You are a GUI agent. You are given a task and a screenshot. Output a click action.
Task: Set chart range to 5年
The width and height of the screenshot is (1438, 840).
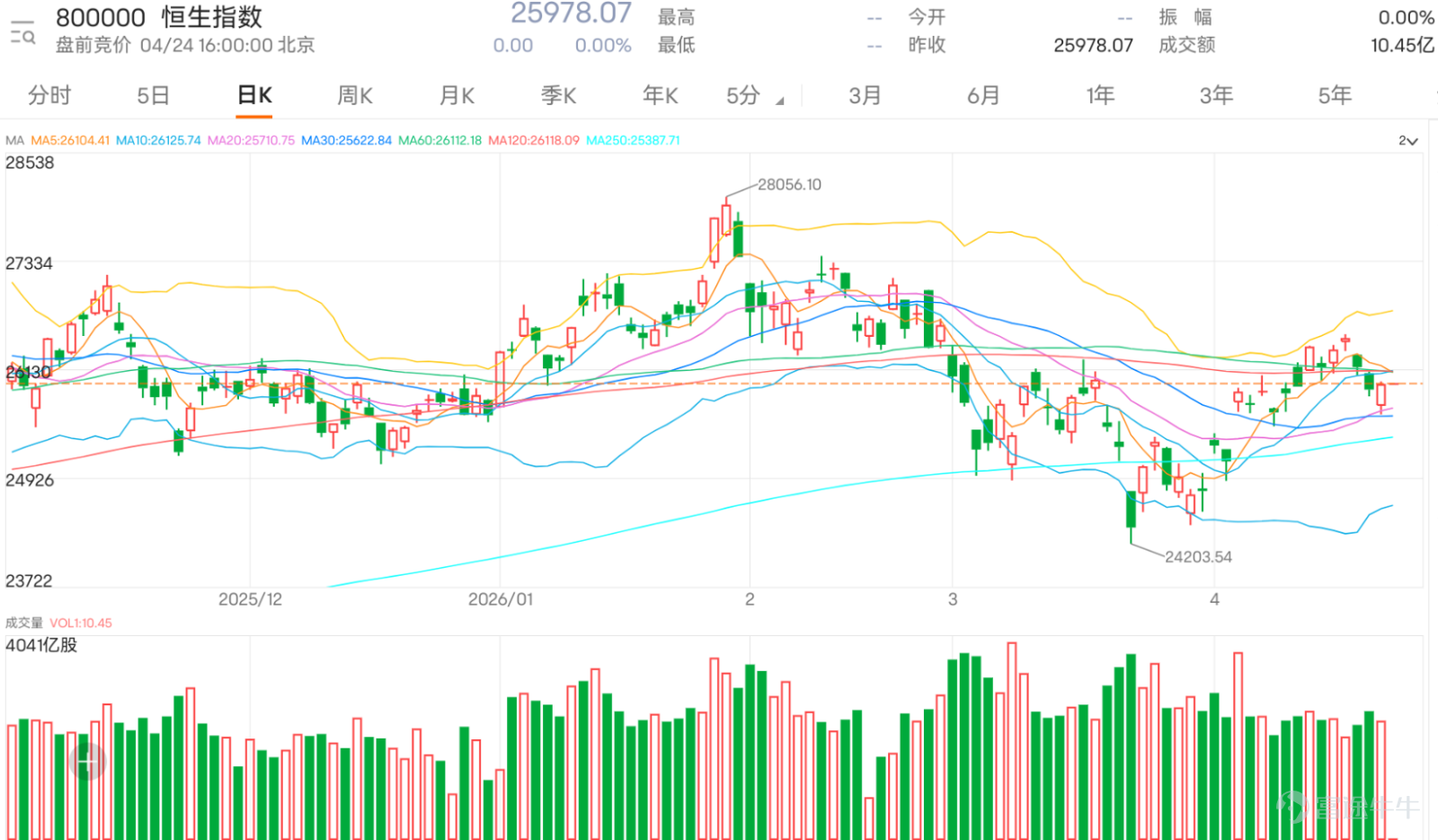pos(1335,95)
